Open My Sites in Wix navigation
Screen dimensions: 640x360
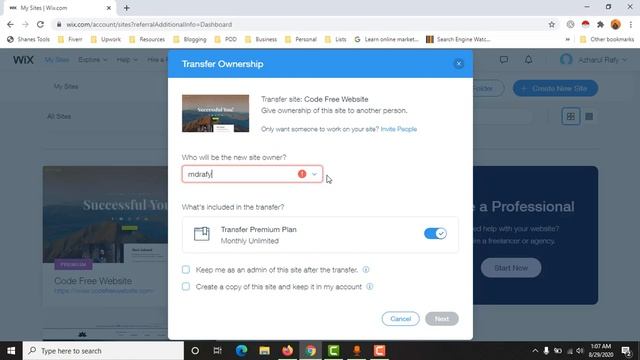[57, 60]
